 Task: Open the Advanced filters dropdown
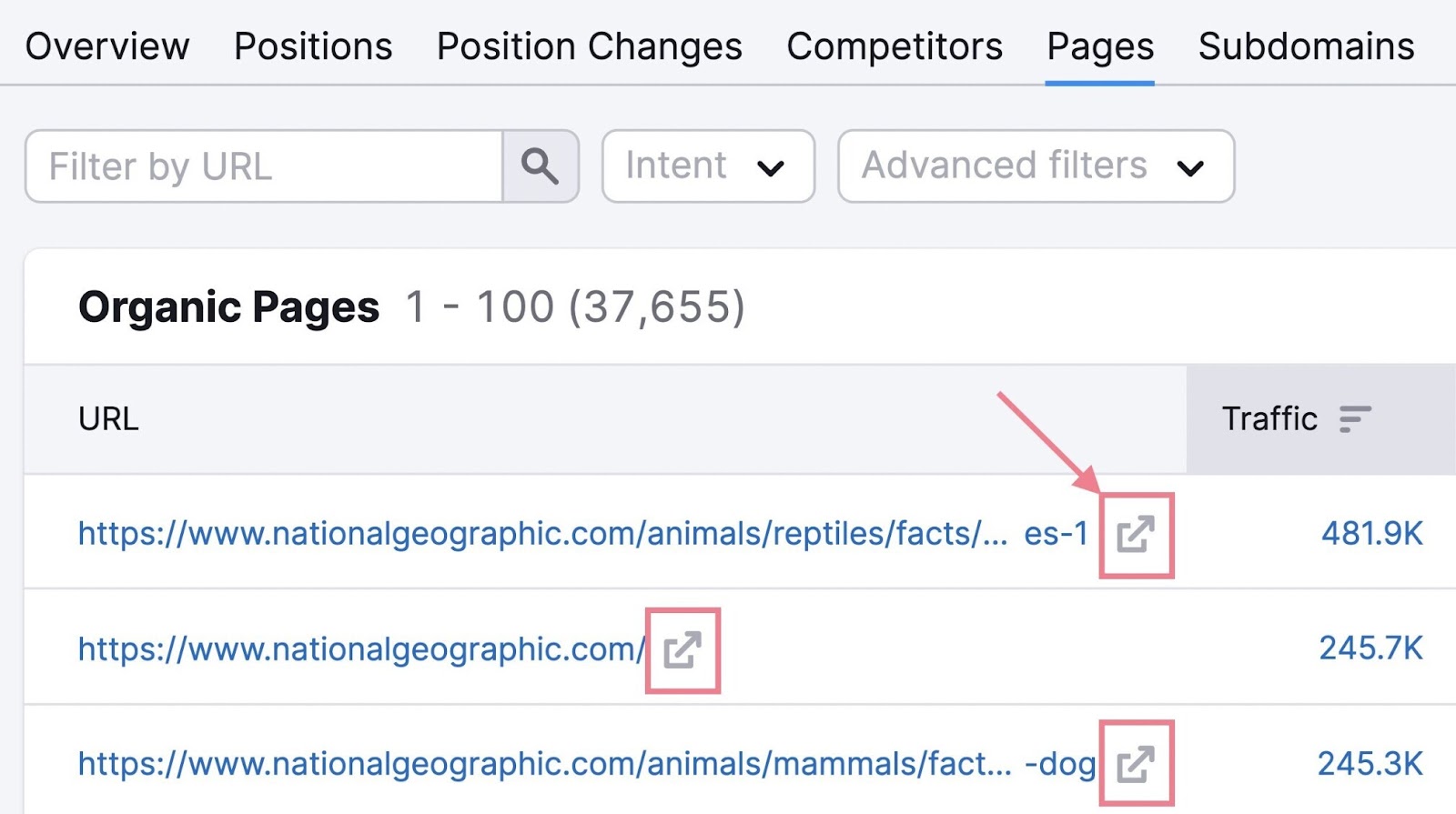pos(1034,166)
